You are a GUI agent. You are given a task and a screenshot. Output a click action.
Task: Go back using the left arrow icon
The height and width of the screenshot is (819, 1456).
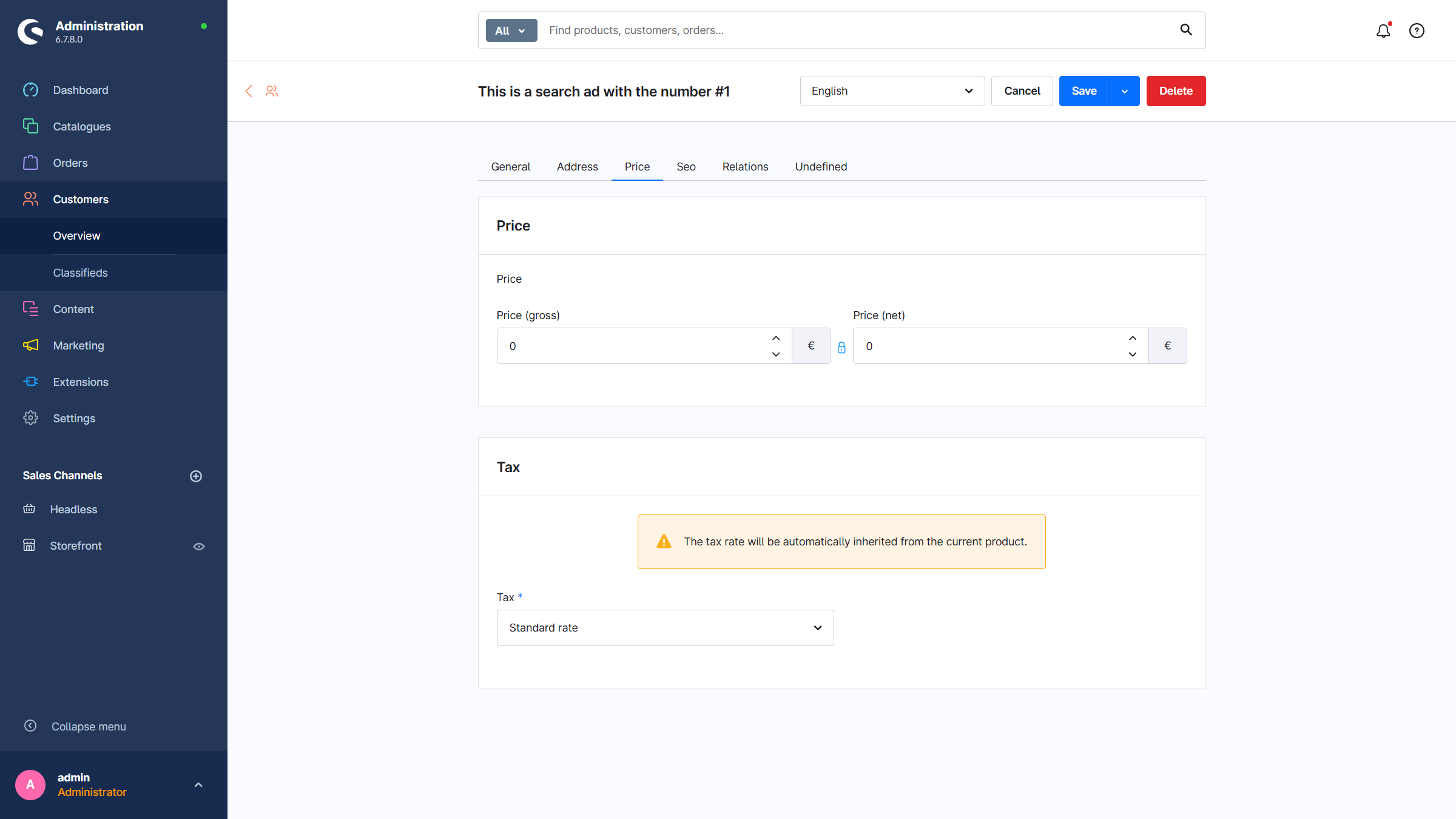(249, 91)
